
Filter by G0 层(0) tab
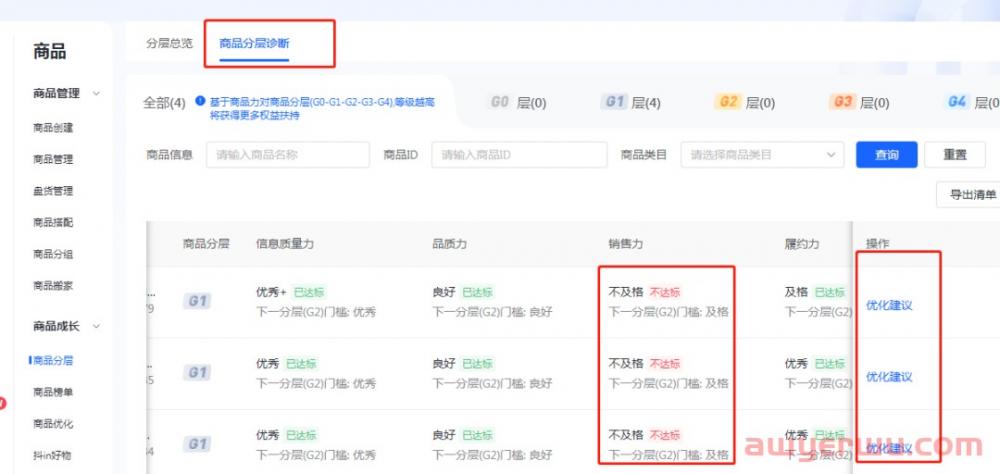point(517,102)
